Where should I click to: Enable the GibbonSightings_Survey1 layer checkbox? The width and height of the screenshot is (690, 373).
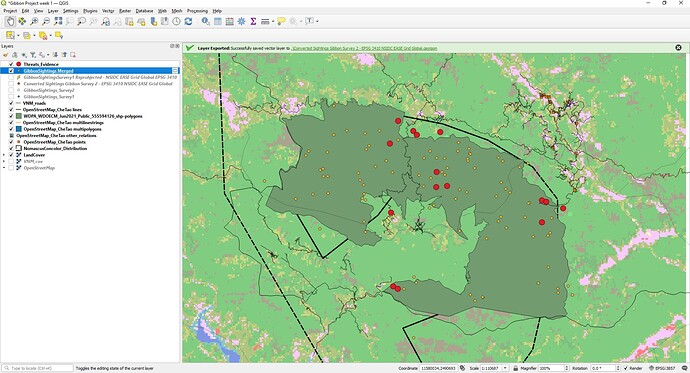pos(11,97)
